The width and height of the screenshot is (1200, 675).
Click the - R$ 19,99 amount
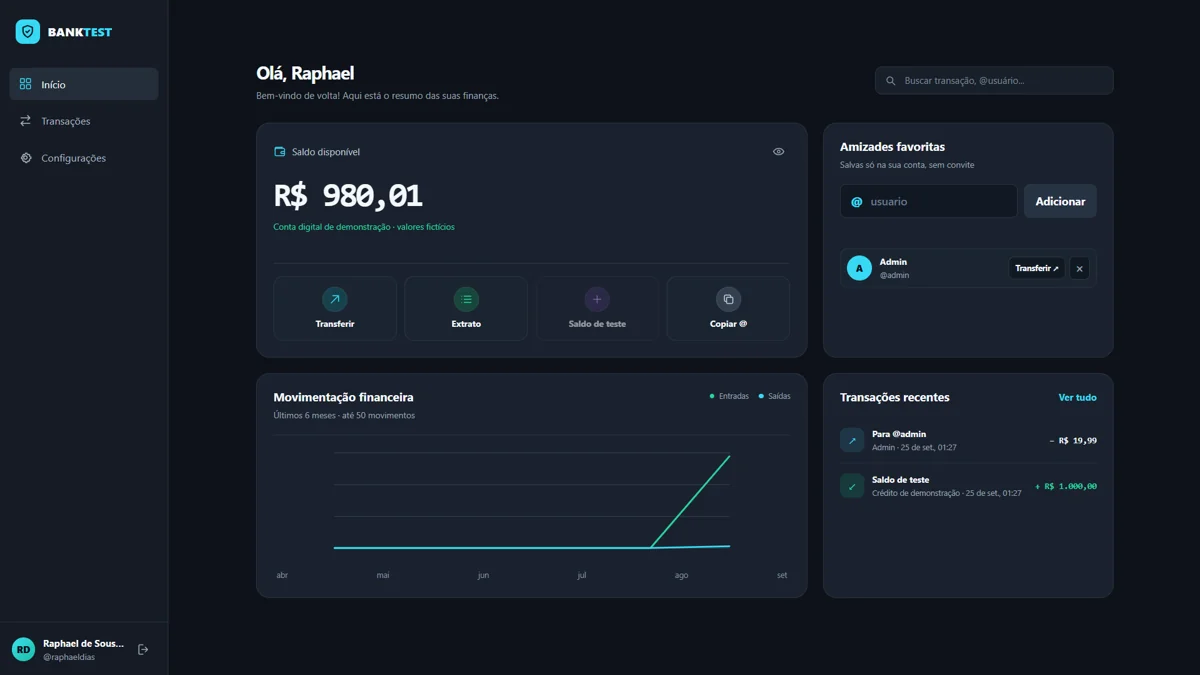[x=1073, y=440]
